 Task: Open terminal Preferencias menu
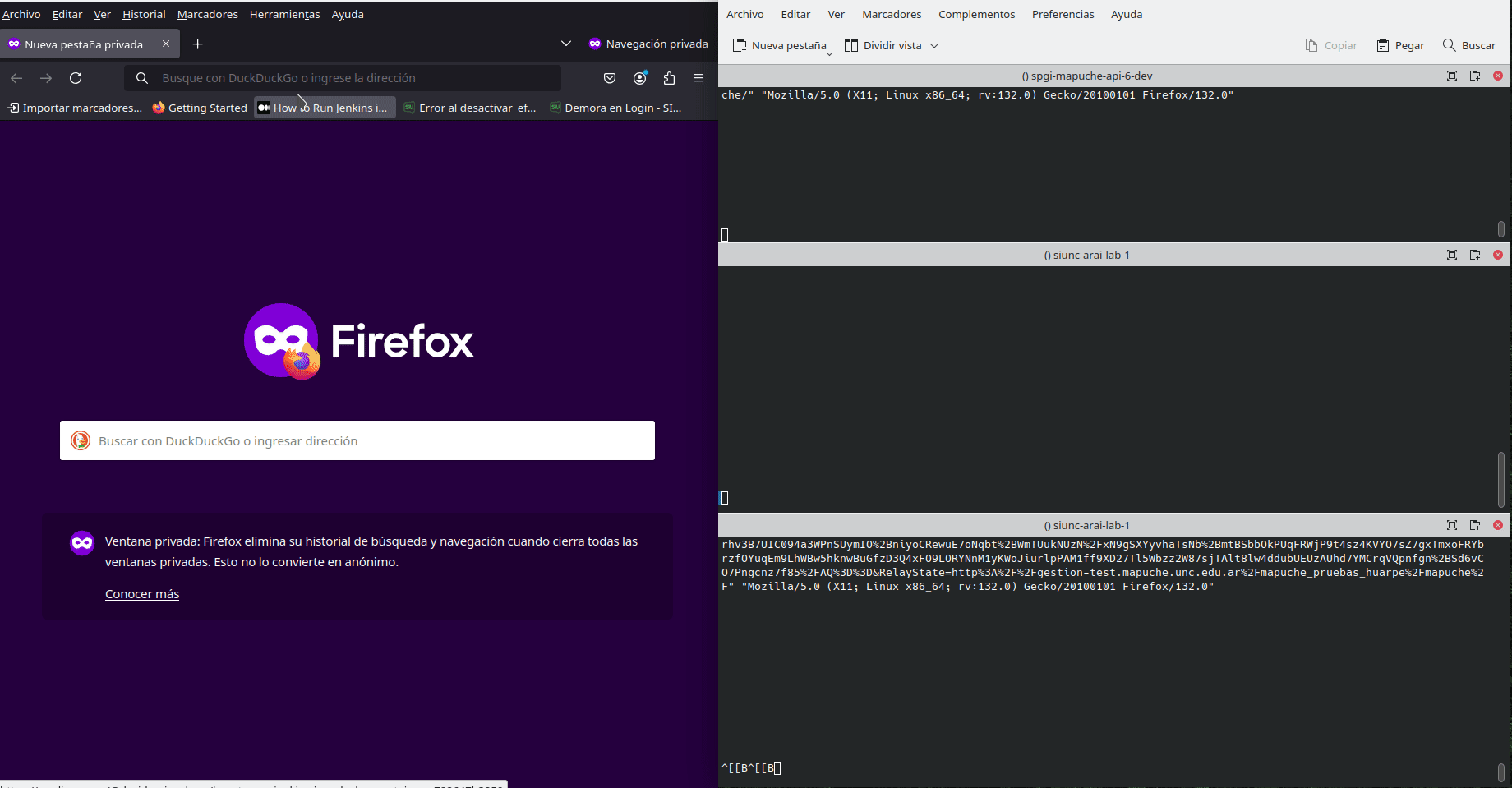(x=1063, y=14)
